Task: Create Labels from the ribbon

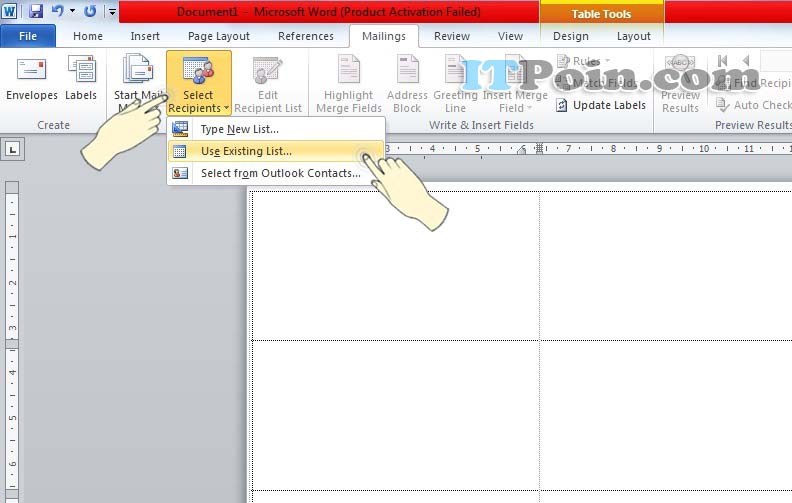Action: pyautogui.click(x=81, y=80)
